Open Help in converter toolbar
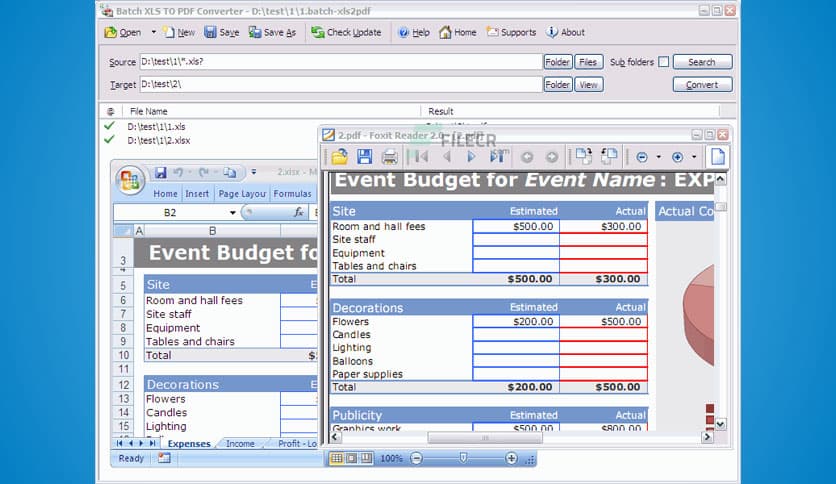The image size is (836, 484). pos(414,33)
